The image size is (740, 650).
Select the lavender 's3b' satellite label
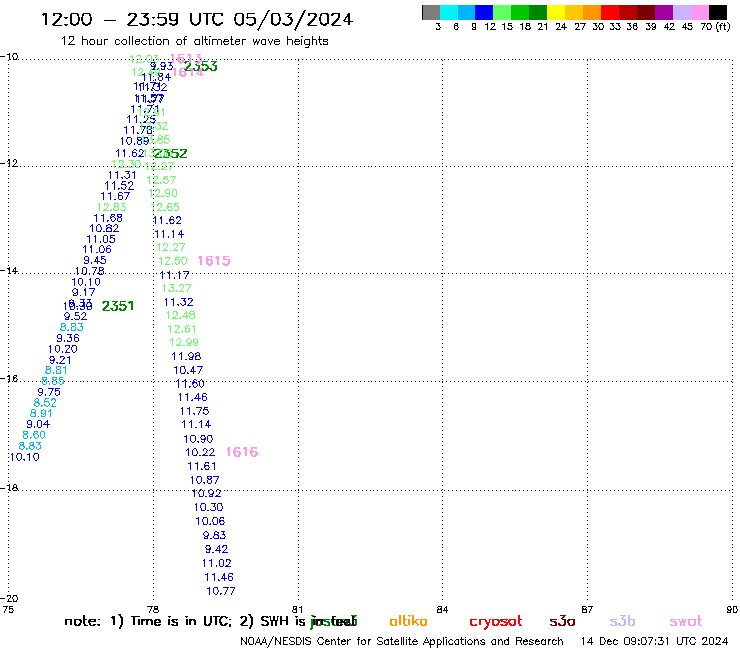point(622,621)
